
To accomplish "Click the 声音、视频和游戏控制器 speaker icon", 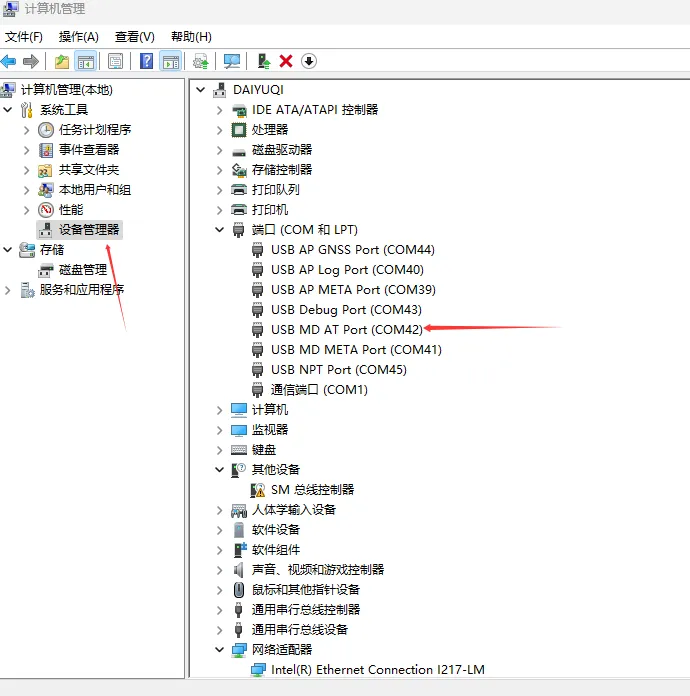I will pos(239,569).
